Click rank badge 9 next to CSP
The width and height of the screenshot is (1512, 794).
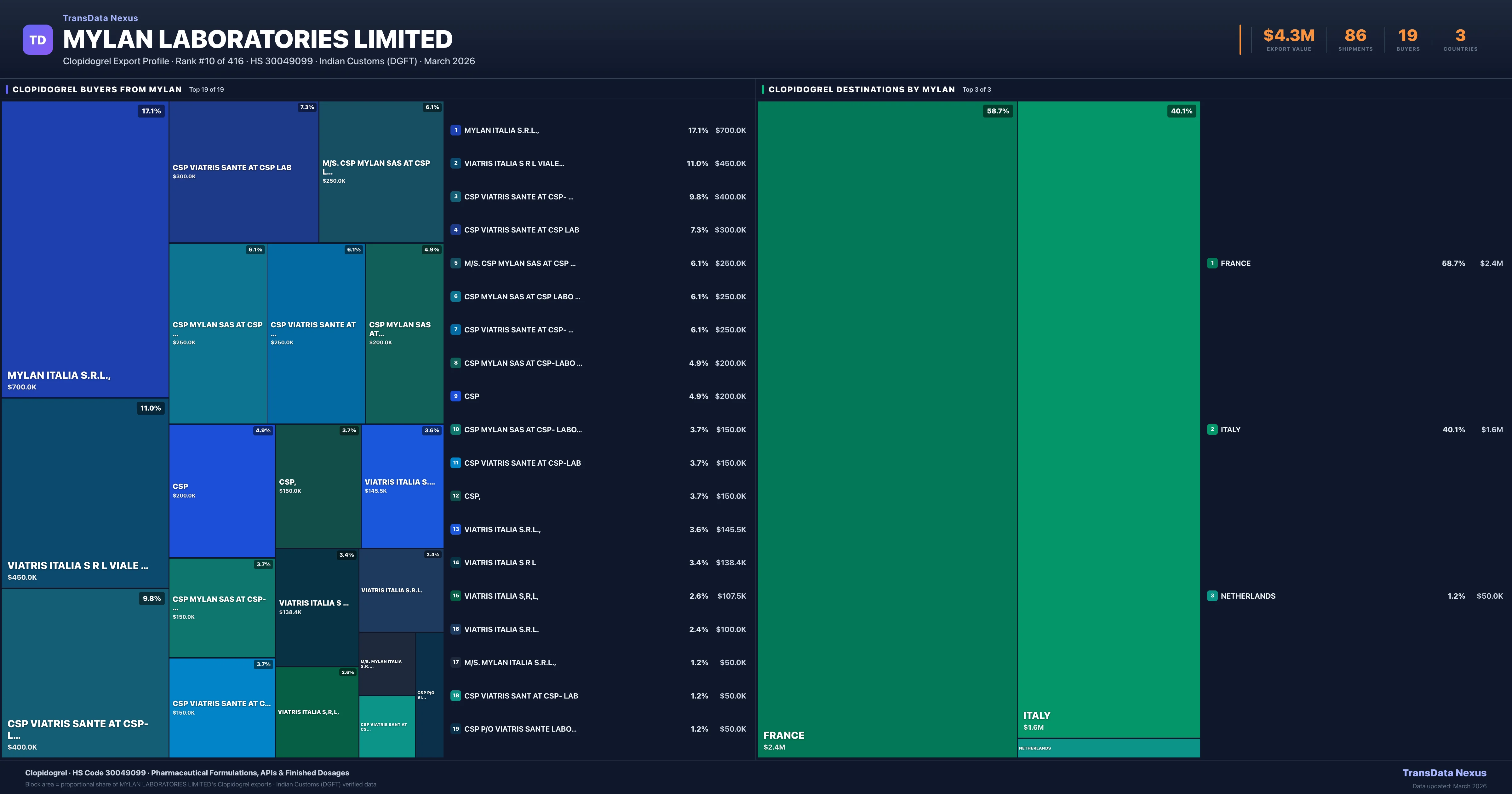[455, 396]
